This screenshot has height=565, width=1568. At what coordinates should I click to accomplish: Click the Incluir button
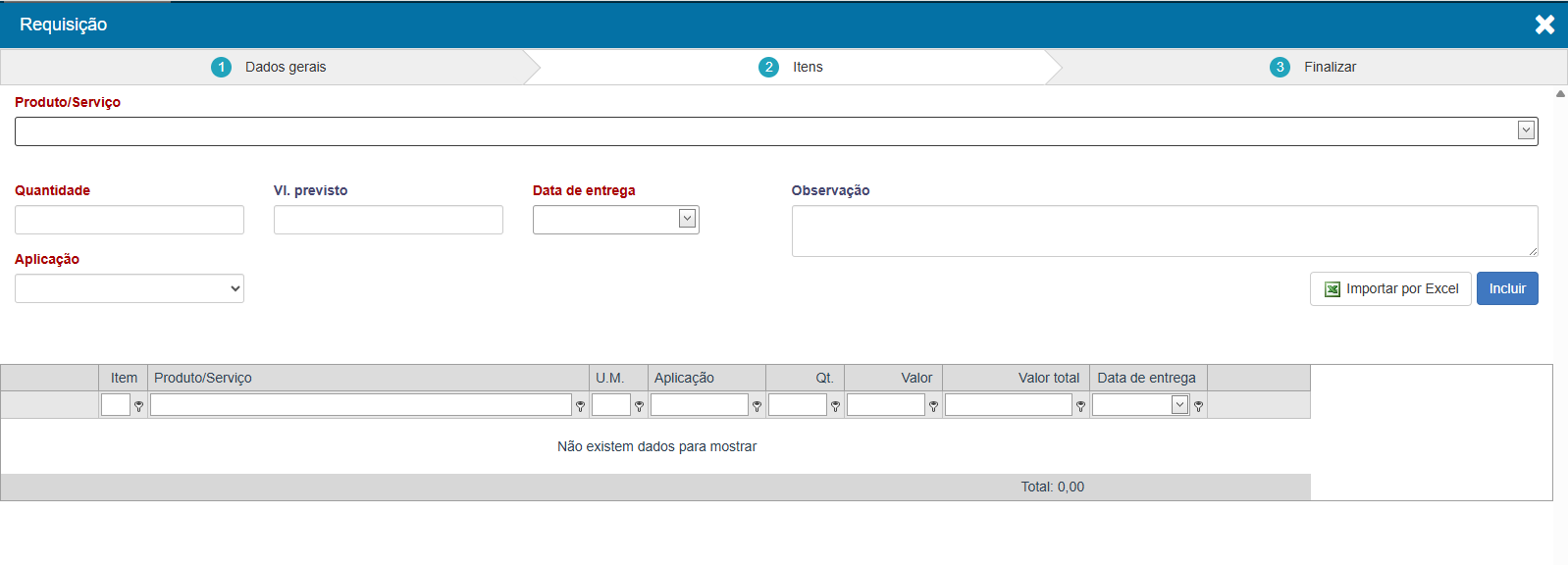point(1506,288)
